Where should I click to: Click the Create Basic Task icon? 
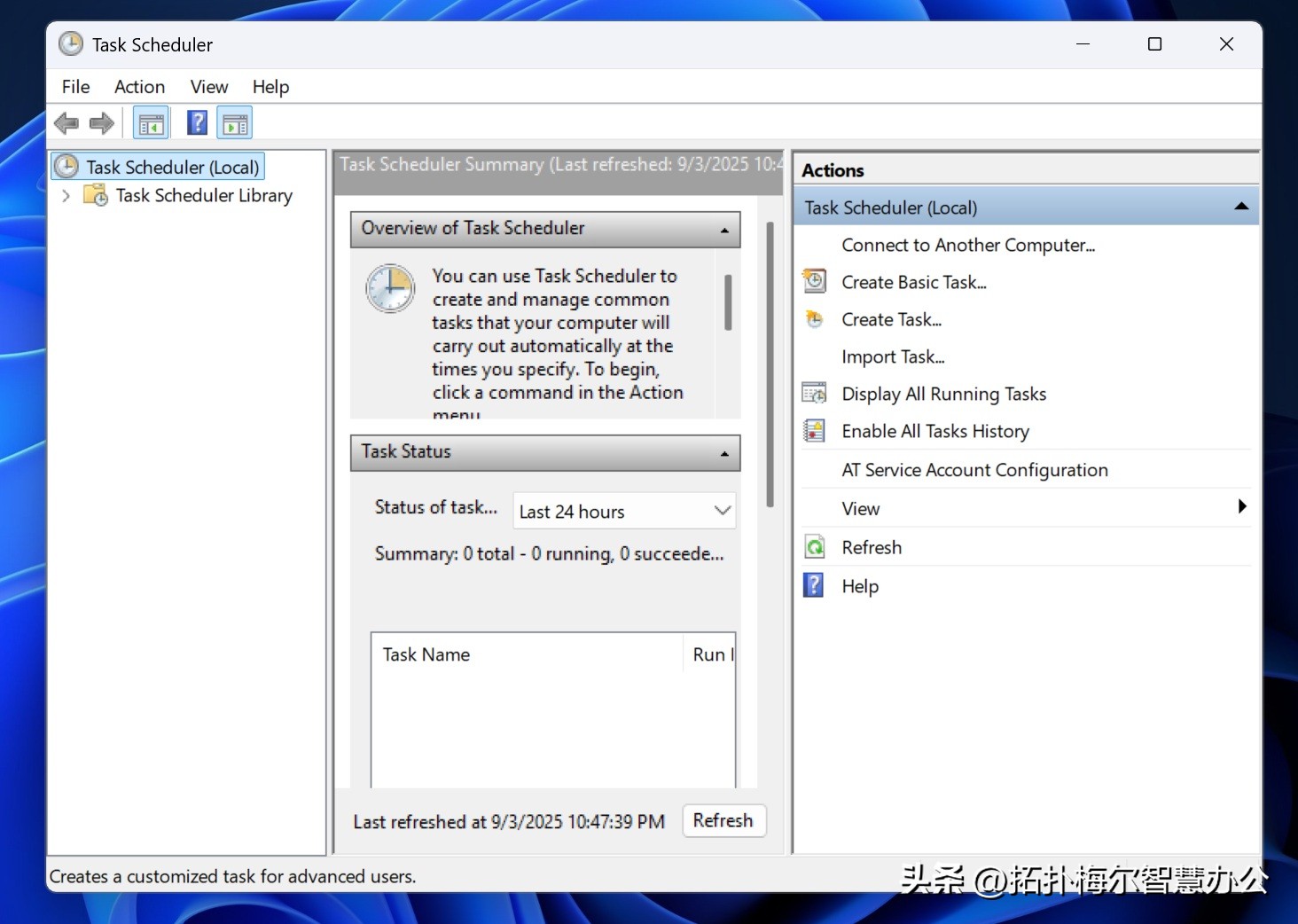[x=814, y=282]
